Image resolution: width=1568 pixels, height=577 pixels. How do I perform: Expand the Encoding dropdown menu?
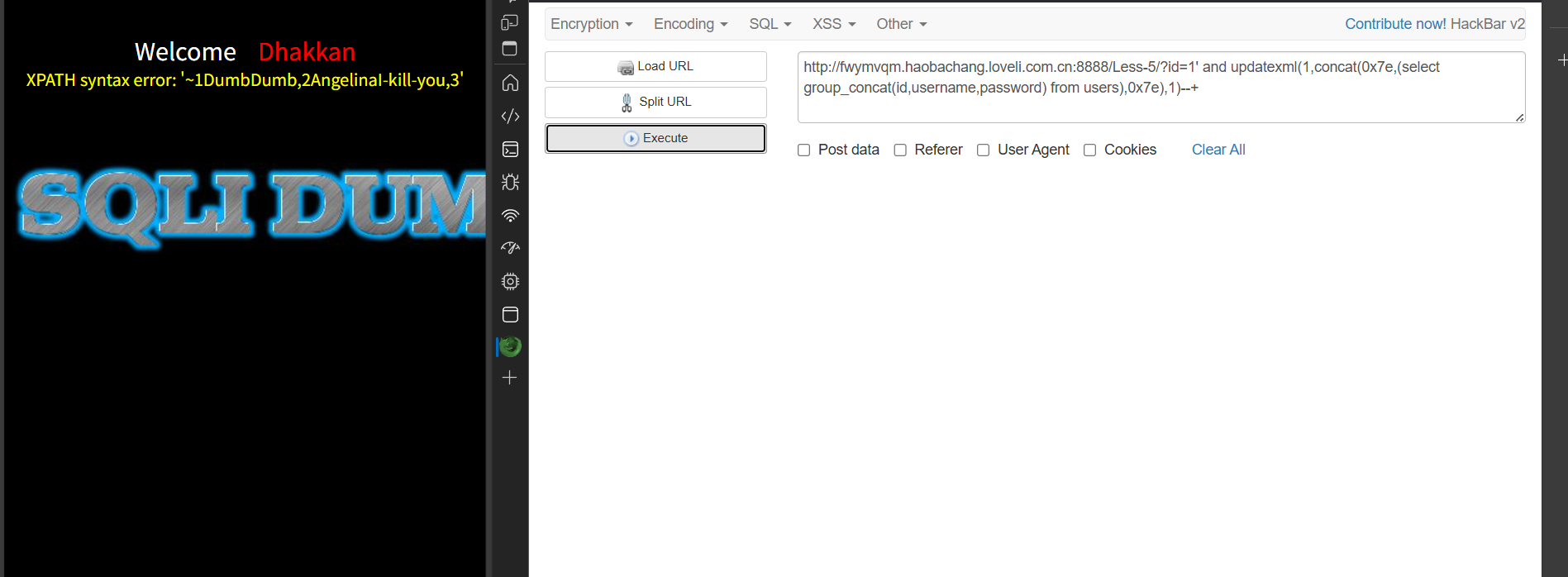click(x=690, y=24)
